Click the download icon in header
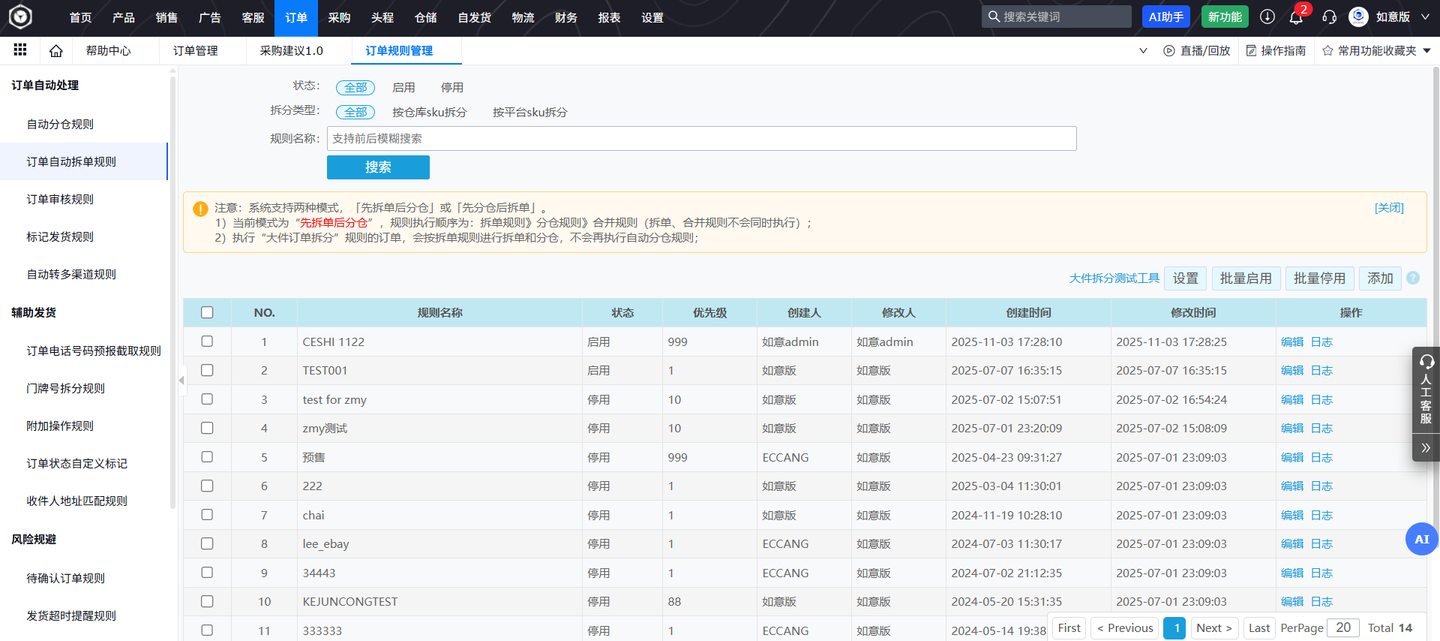 click(1267, 17)
